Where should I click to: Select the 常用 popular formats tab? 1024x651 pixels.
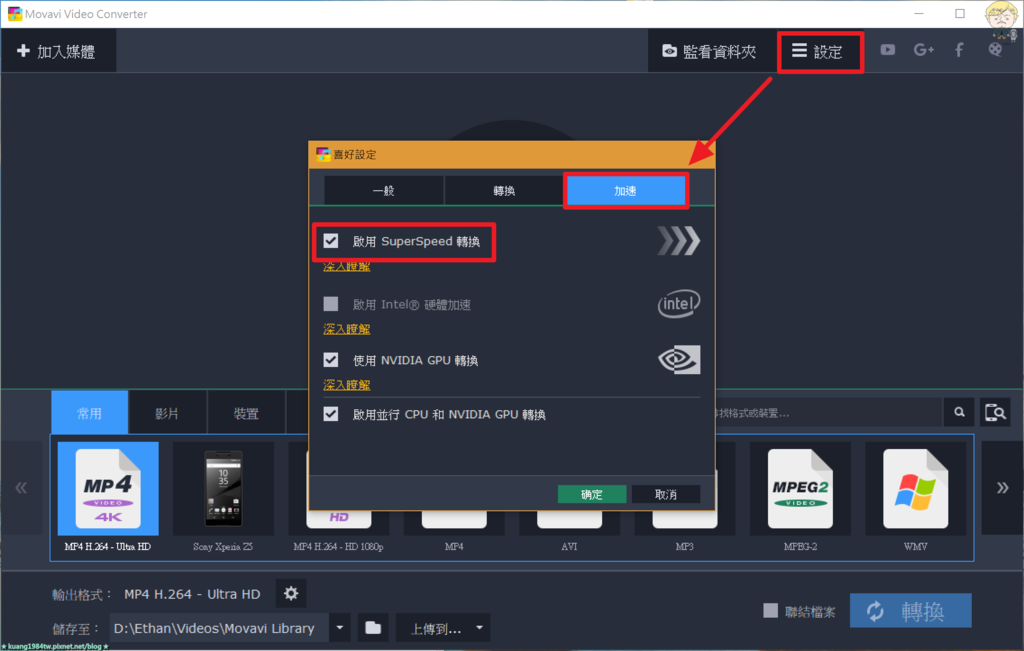click(x=89, y=413)
